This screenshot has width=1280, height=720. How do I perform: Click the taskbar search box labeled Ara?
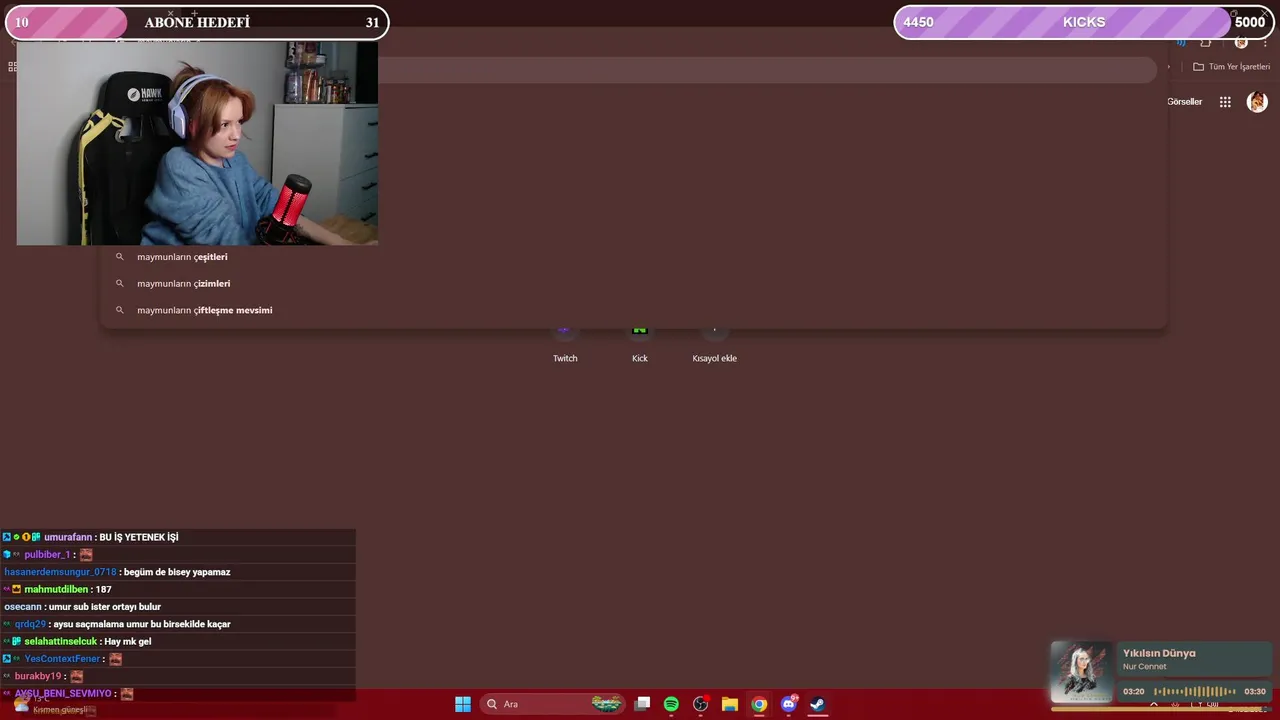(552, 704)
